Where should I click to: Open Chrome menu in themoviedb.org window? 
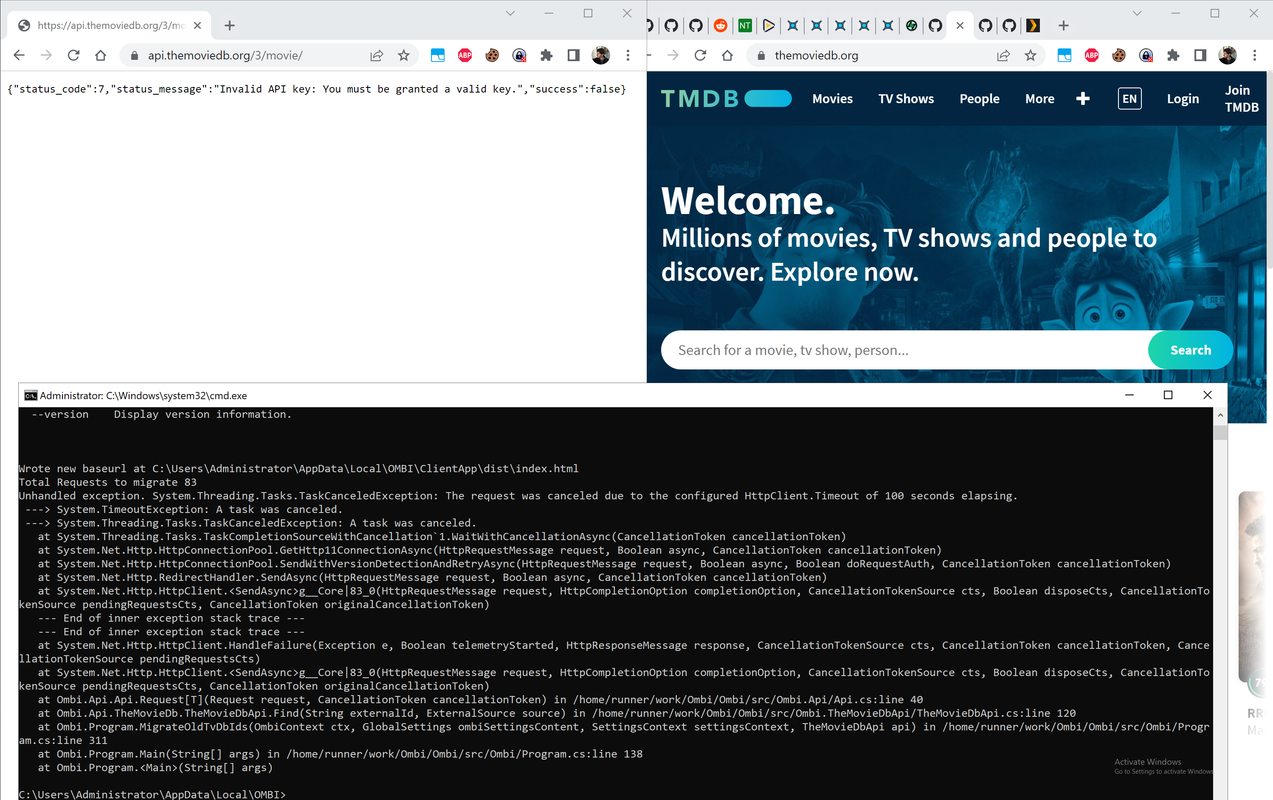pos(1254,56)
